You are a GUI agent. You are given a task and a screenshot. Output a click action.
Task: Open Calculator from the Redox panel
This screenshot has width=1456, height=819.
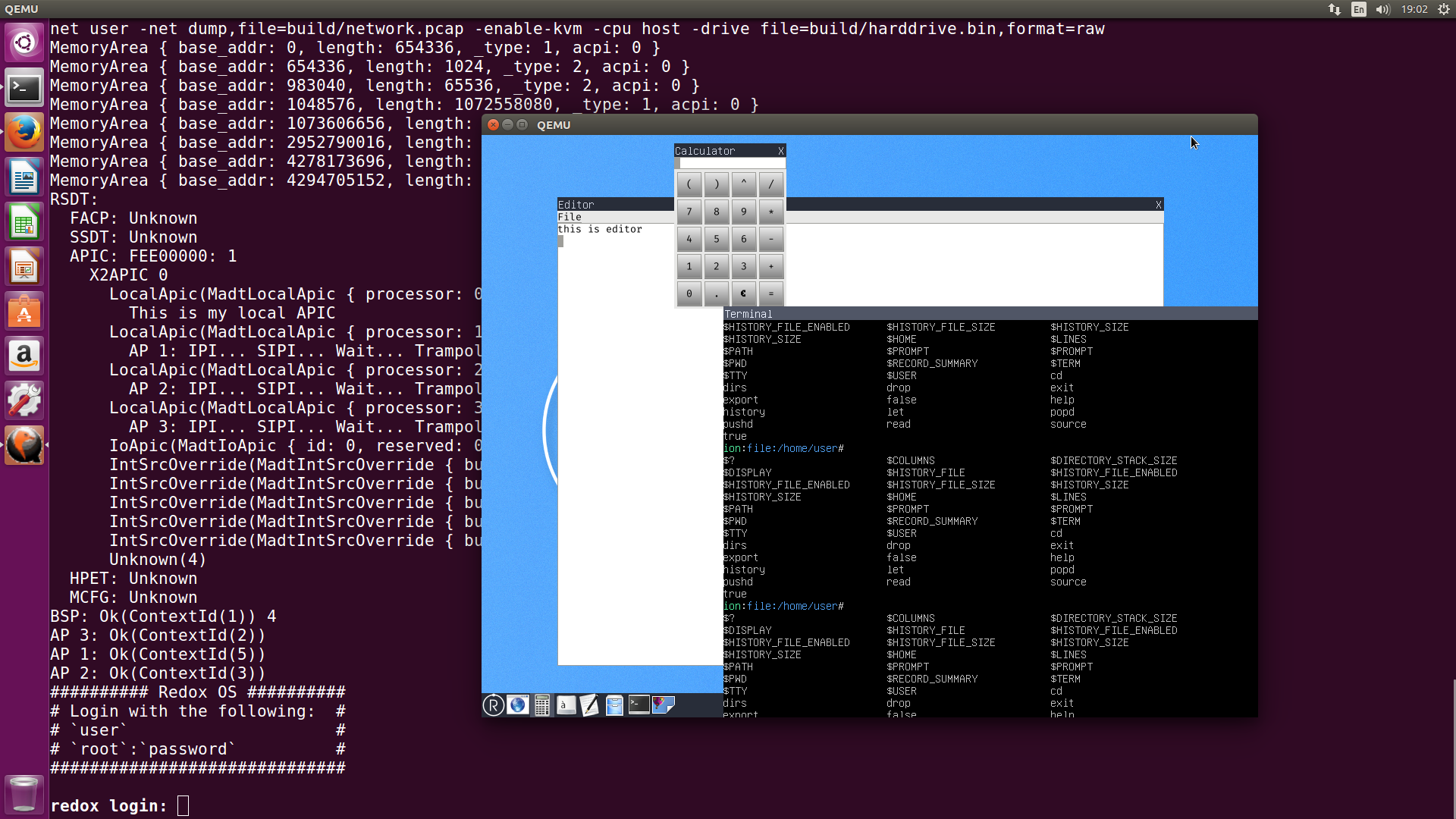pyautogui.click(x=542, y=705)
